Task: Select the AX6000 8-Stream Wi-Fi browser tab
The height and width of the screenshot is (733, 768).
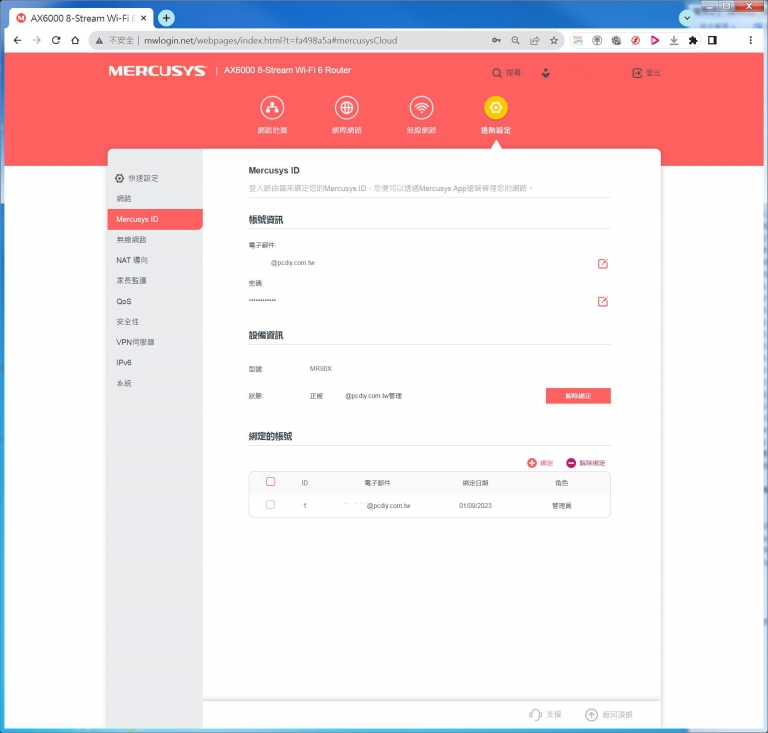Action: coord(81,18)
